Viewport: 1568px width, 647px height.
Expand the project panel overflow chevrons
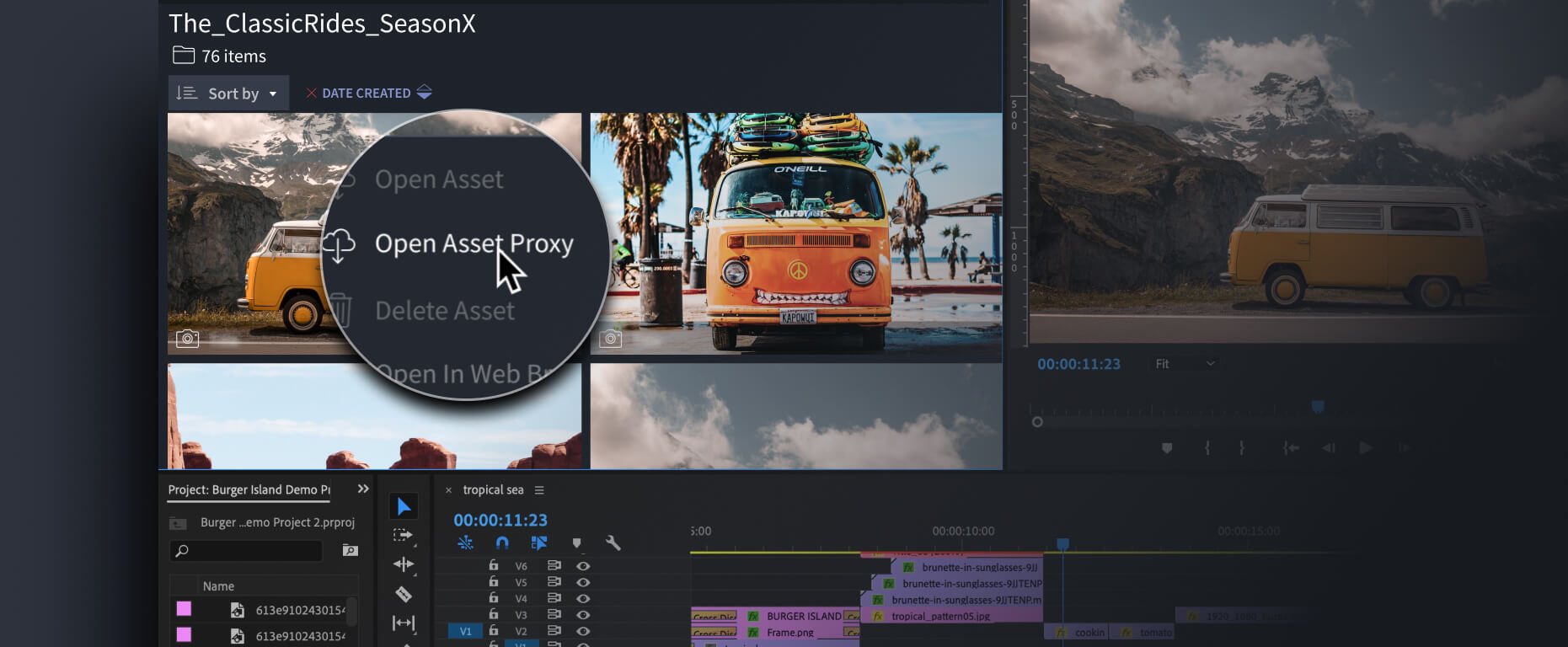coord(363,489)
